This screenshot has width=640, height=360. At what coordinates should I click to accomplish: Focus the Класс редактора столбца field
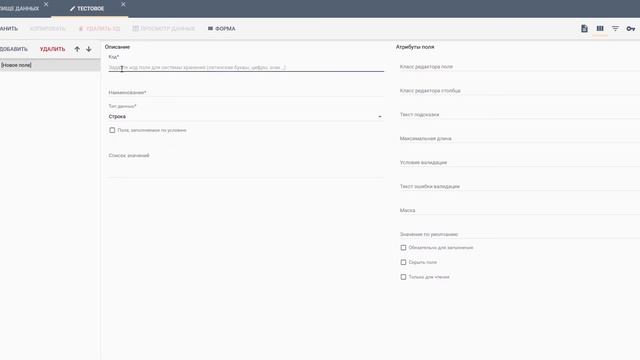coord(520,91)
